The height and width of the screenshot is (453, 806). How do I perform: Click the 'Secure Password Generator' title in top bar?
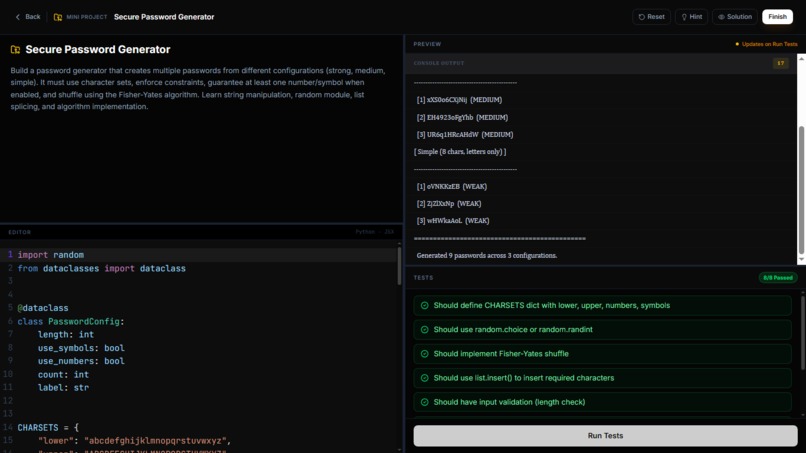tap(164, 17)
